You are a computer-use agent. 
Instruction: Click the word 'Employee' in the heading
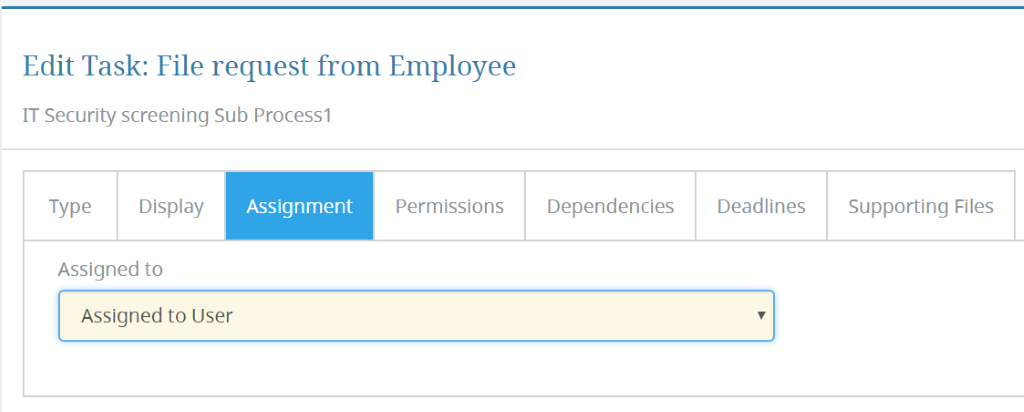(453, 67)
